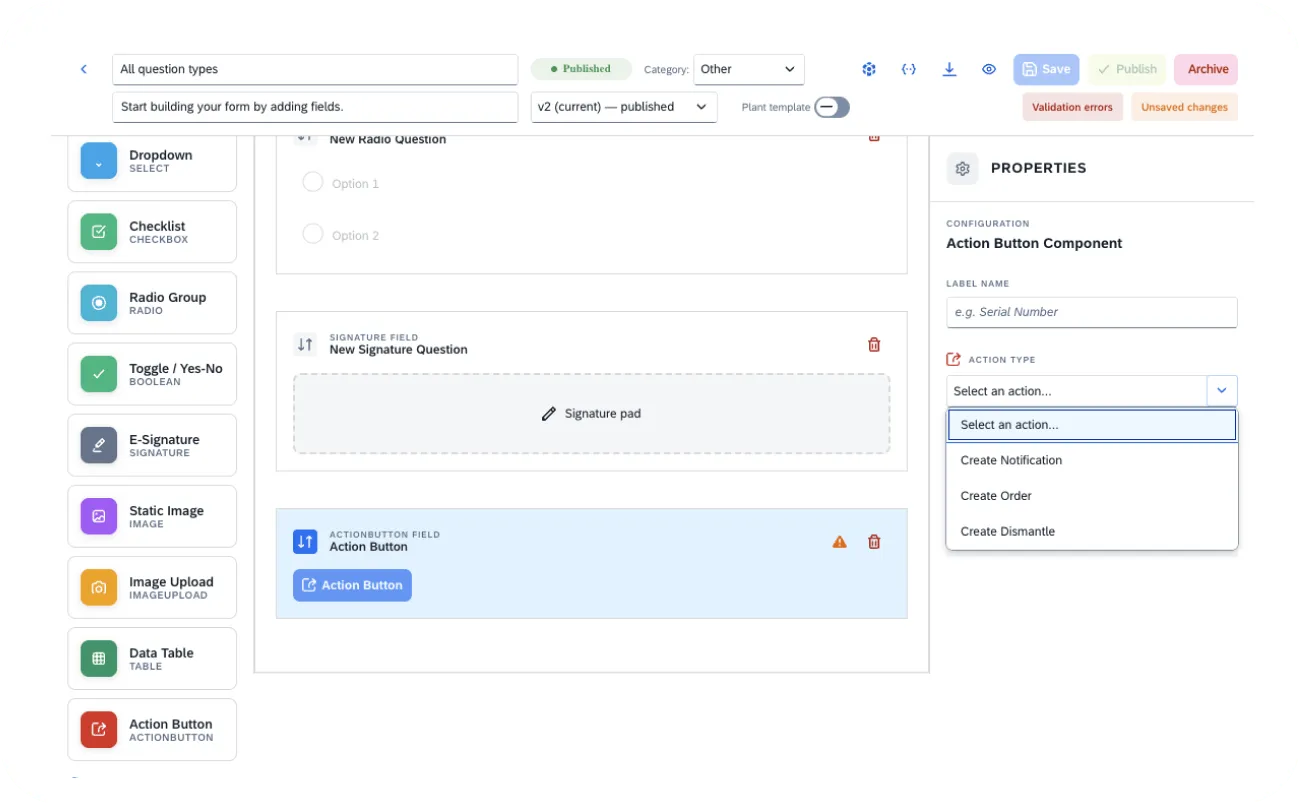
Task: Select the Static Image component icon
Action: click(x=99, y=516)
